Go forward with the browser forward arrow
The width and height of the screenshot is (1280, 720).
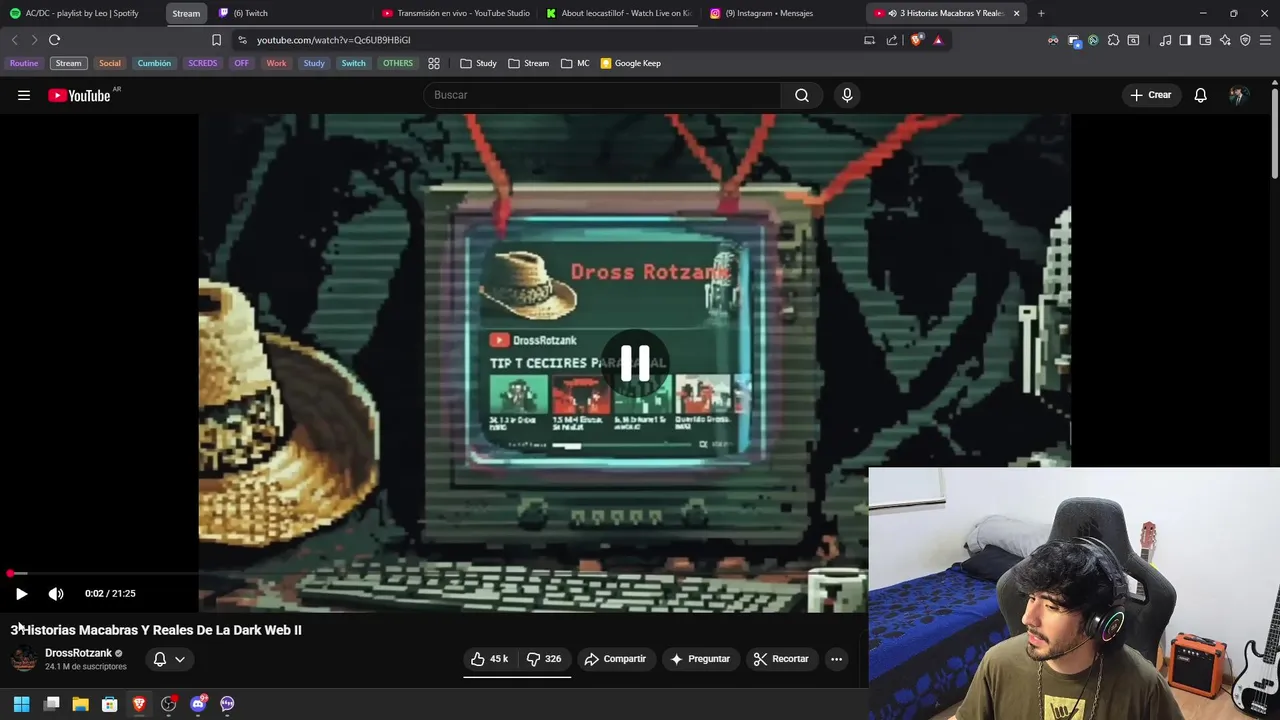pos(34,40)
